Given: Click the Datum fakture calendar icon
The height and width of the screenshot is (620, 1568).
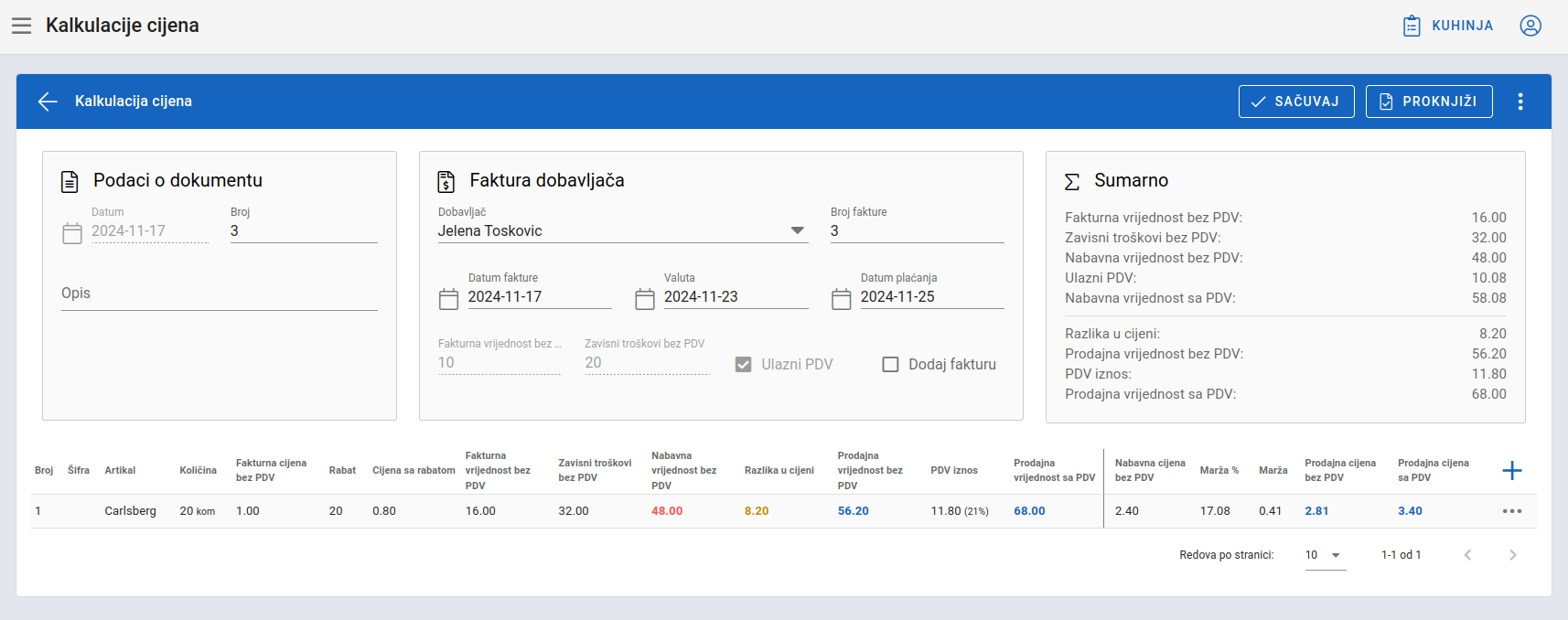Looking at the screenshot, I should tap(448, 299).
